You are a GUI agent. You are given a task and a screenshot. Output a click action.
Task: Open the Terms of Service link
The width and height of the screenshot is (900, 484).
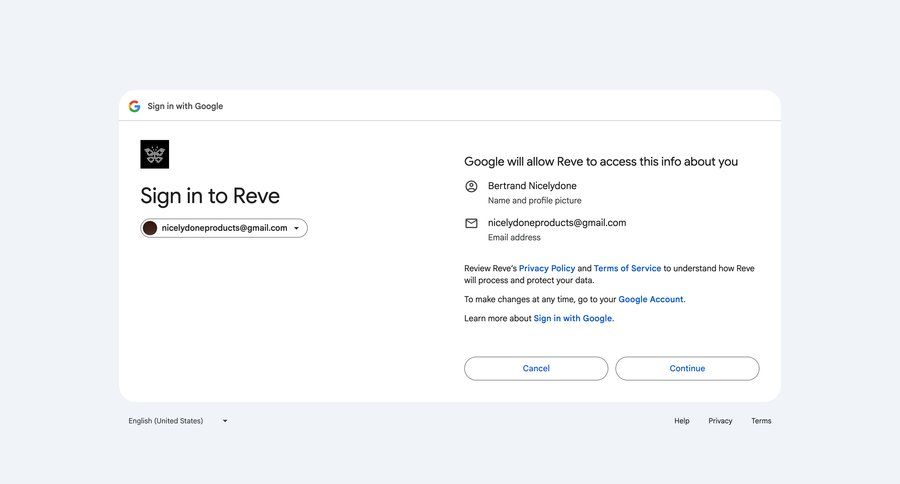[627, 268]
